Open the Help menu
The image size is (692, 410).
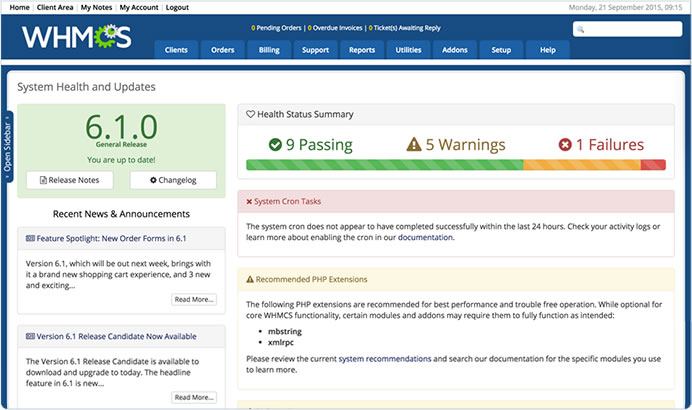tap(548, 50)
